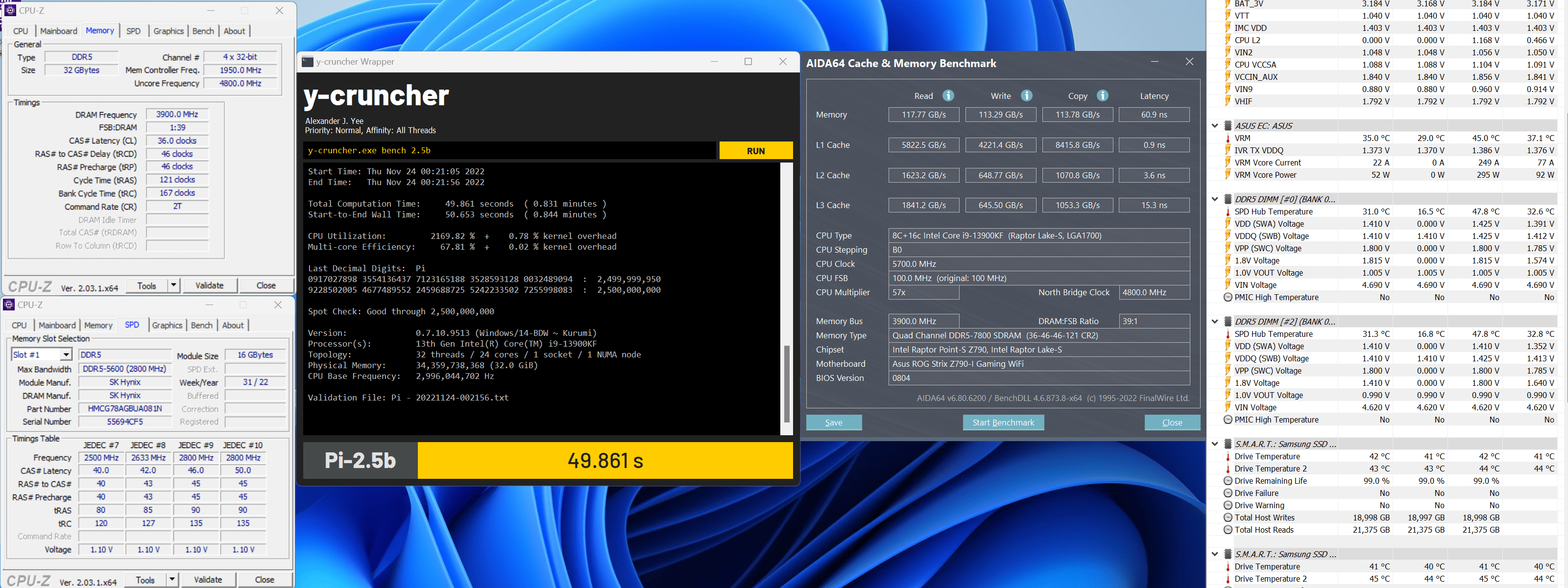Click the second S.M.A.R.T. Samsung SSD group icon
Screen dimensions: 1568x588
1229,554
